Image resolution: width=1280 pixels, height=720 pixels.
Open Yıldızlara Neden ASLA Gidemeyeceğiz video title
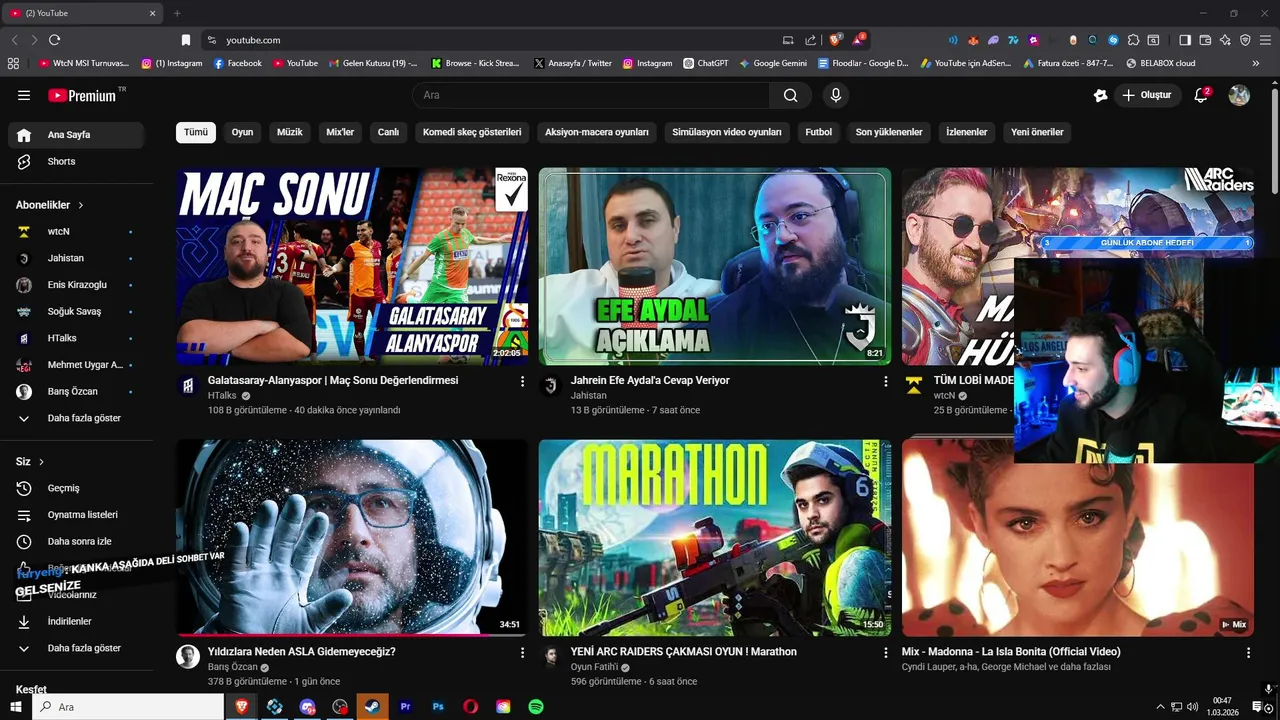301,652
